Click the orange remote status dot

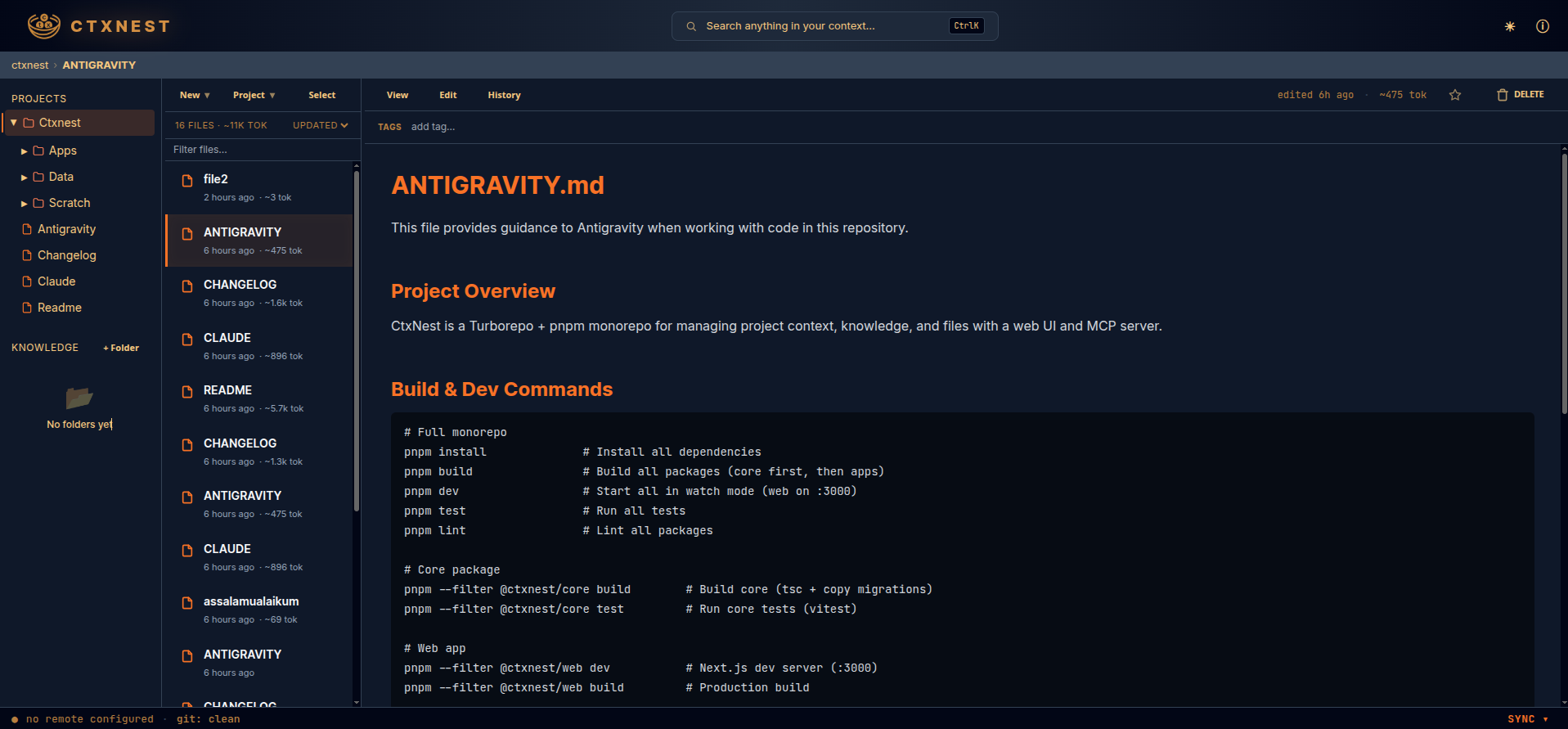(x=15, y=719)
